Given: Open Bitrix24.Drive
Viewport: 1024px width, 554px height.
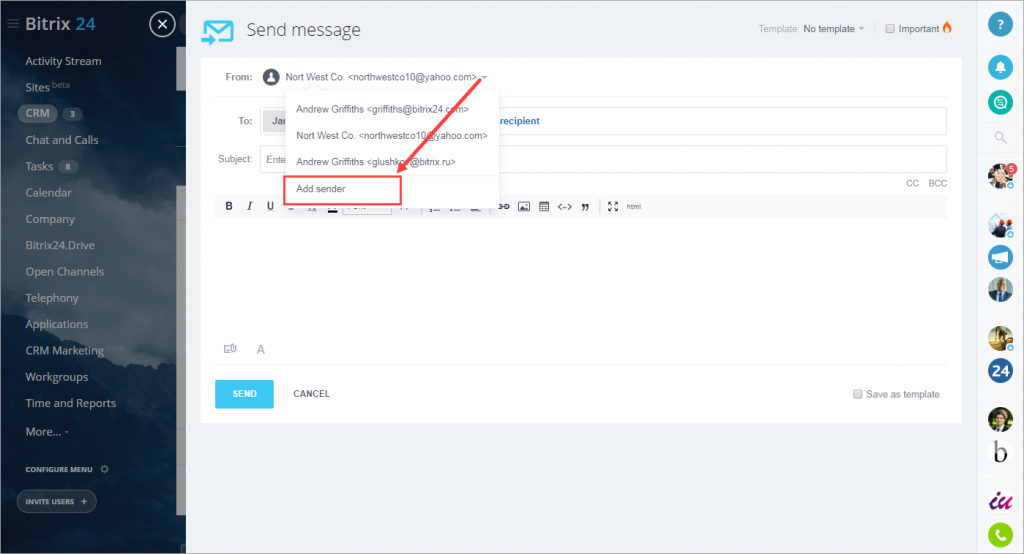Looking at the screenshot, I should (60, 245).
